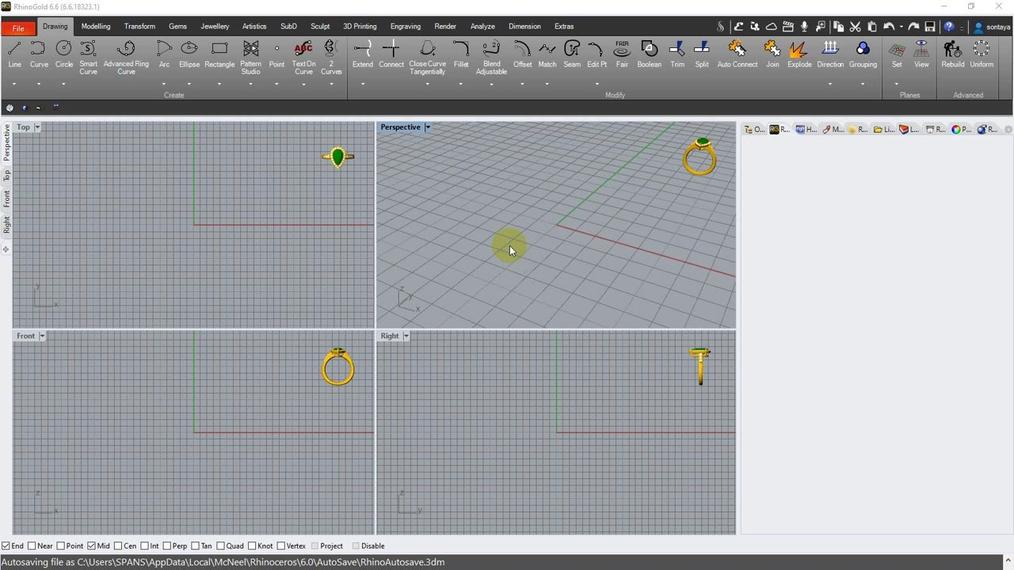The width and height of the screenshot is (1014, 570).
Task: Expand dropdown arrow under Rectangle tool
Action: 219,84
